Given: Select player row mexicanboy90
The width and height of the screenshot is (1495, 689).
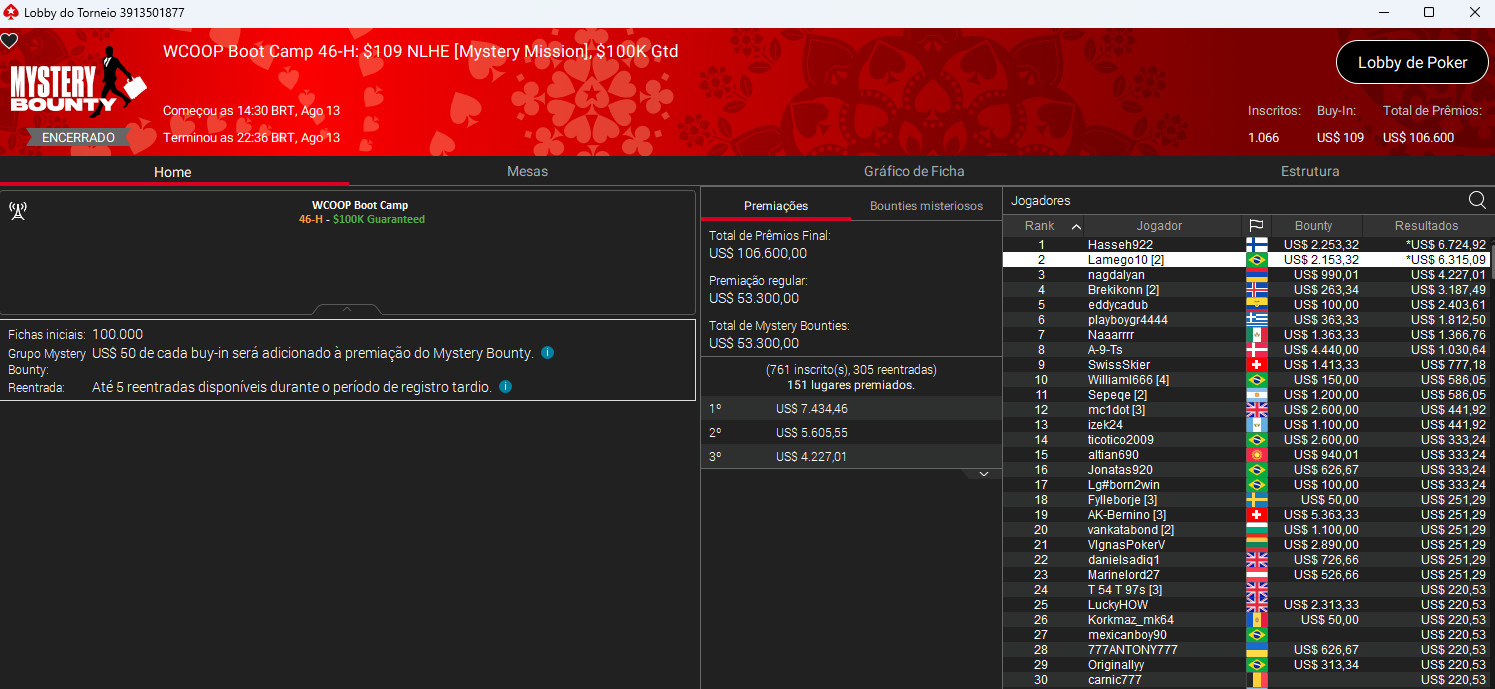Looking at the screenshot, I should coord(1246,635).
